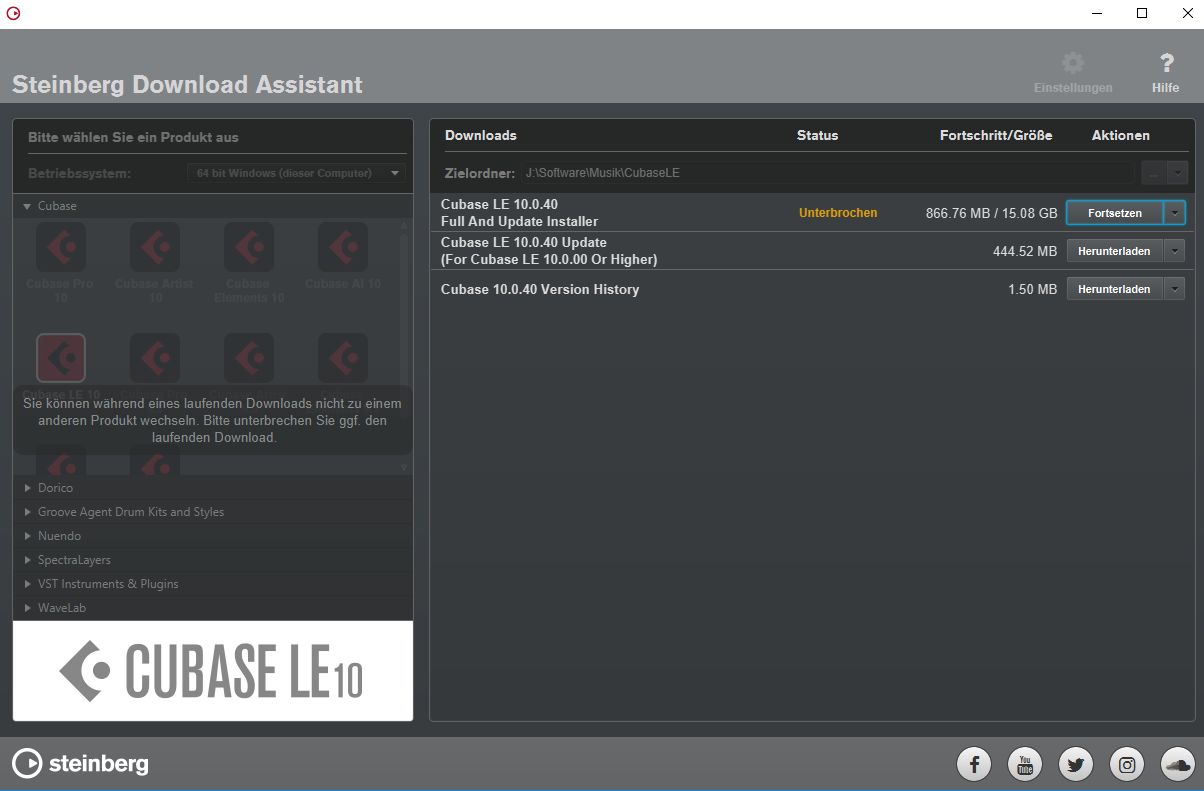1204x791 pixels.
Task: Click the Cubase LE 10 banner logo
Action: click(211, 670)
